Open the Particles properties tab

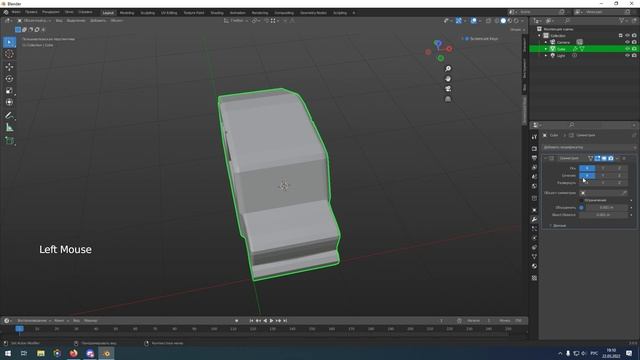tap(534, 229)
